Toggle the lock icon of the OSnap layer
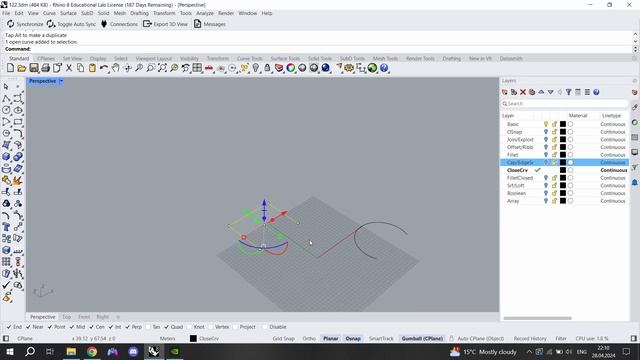This screenshot has width=640, height=360. pos(554,132)
